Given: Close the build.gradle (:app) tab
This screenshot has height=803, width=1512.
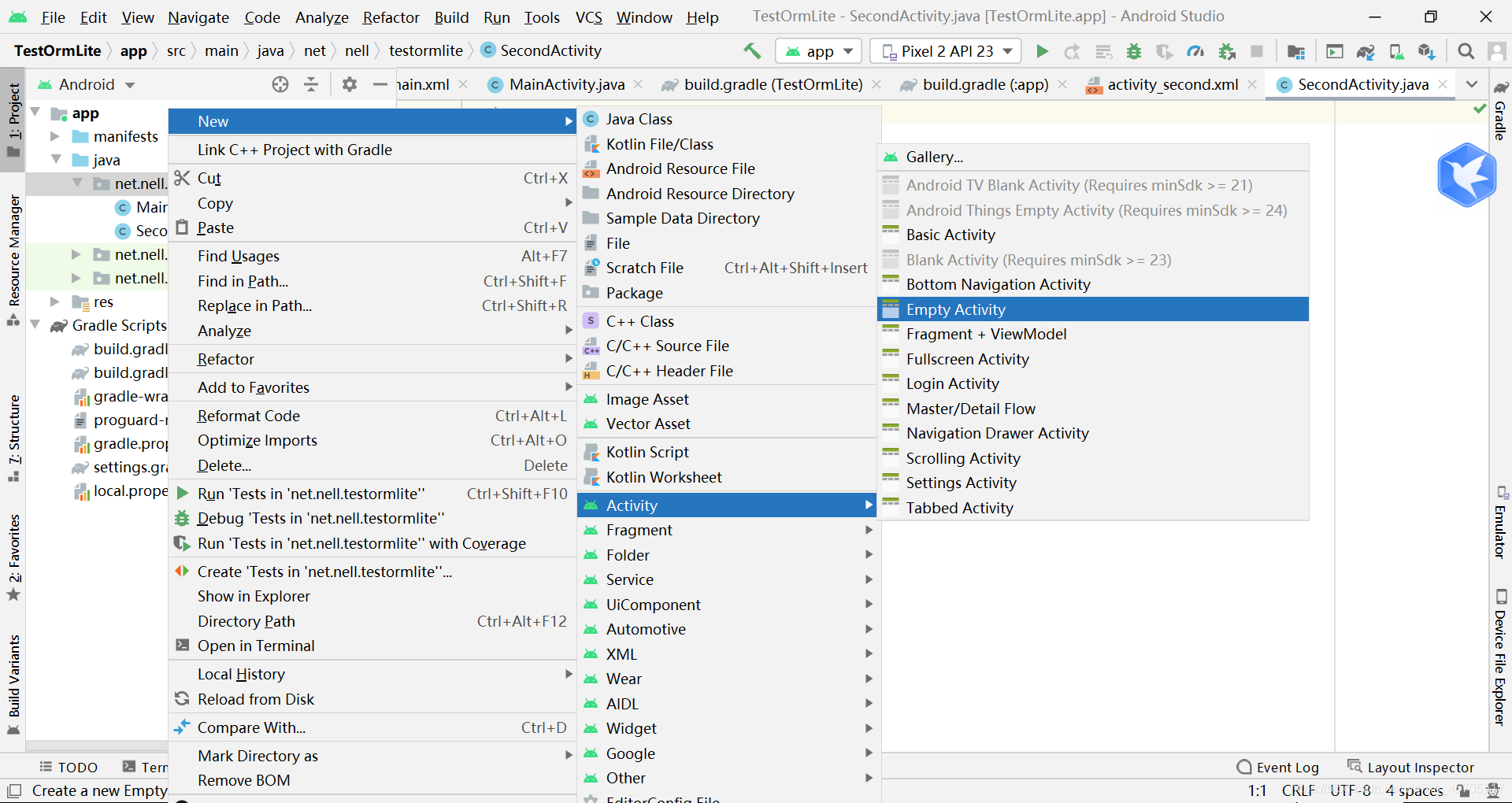Looking at the screenshot, I should pos(1062,84).
